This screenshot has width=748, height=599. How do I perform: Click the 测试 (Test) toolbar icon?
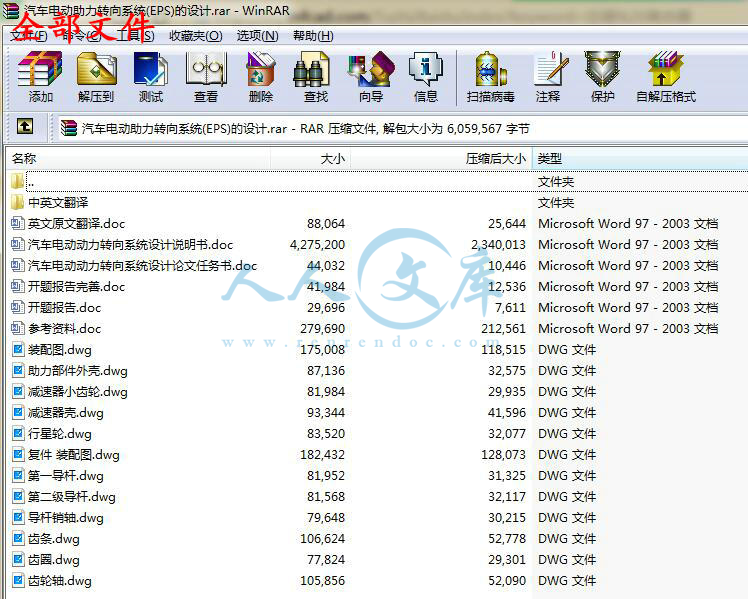click(x=151, y=70)
